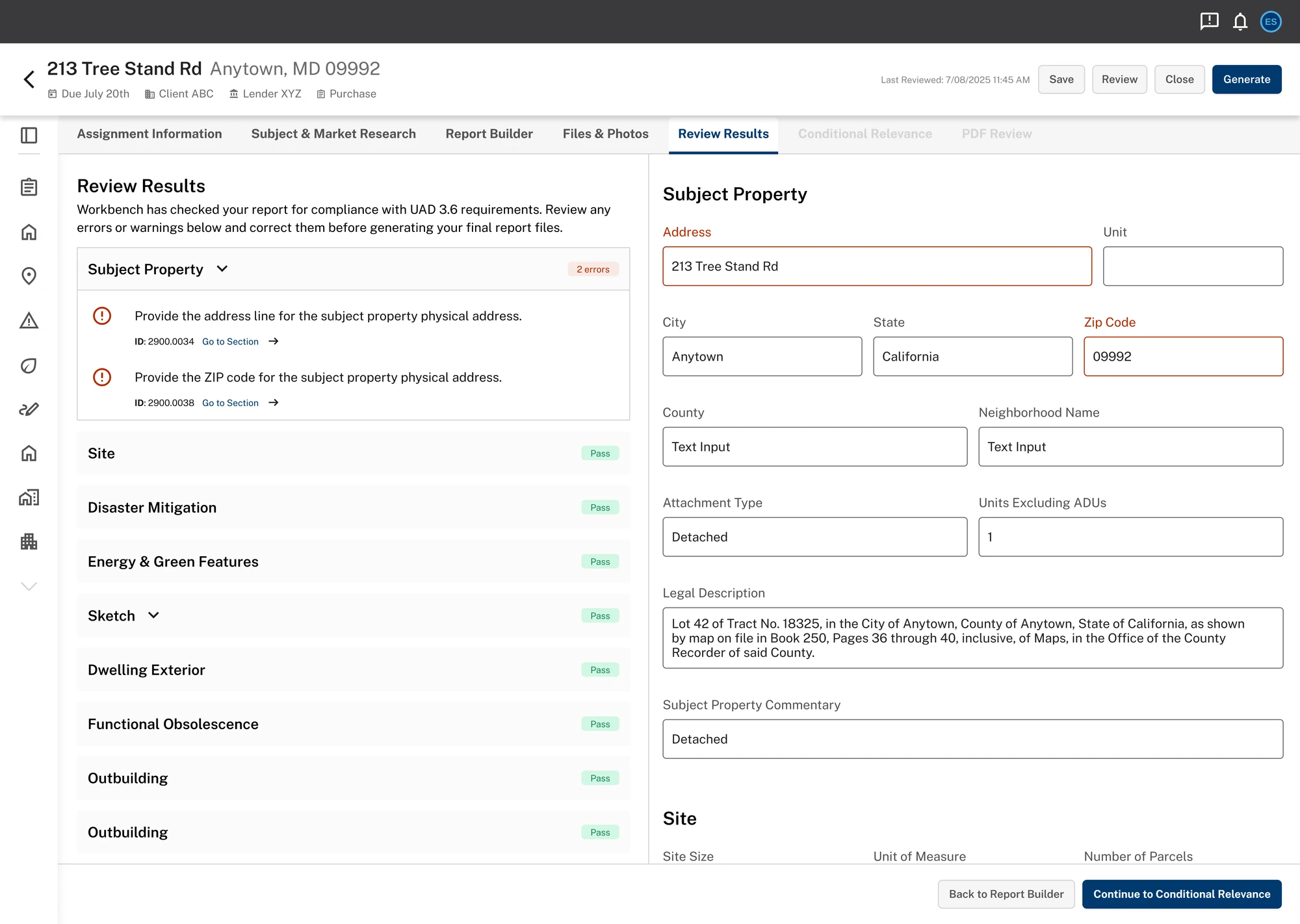This screenshot has width=1300, height=924.
Task: Collapse the Subject Property errors section
Action: click(x=222, y=268)
